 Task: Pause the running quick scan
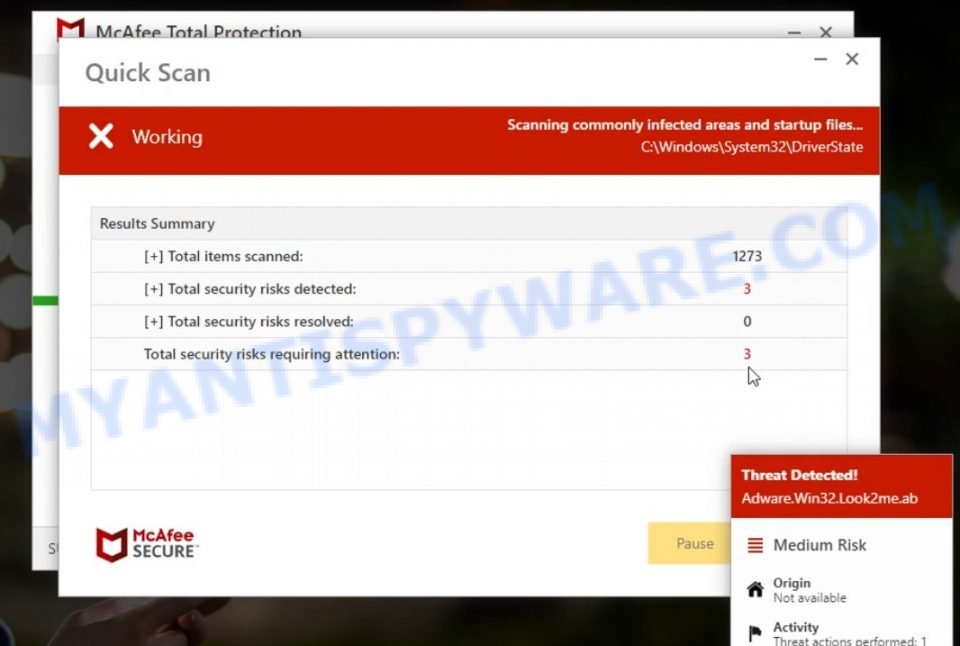click(x=689, y=543)
